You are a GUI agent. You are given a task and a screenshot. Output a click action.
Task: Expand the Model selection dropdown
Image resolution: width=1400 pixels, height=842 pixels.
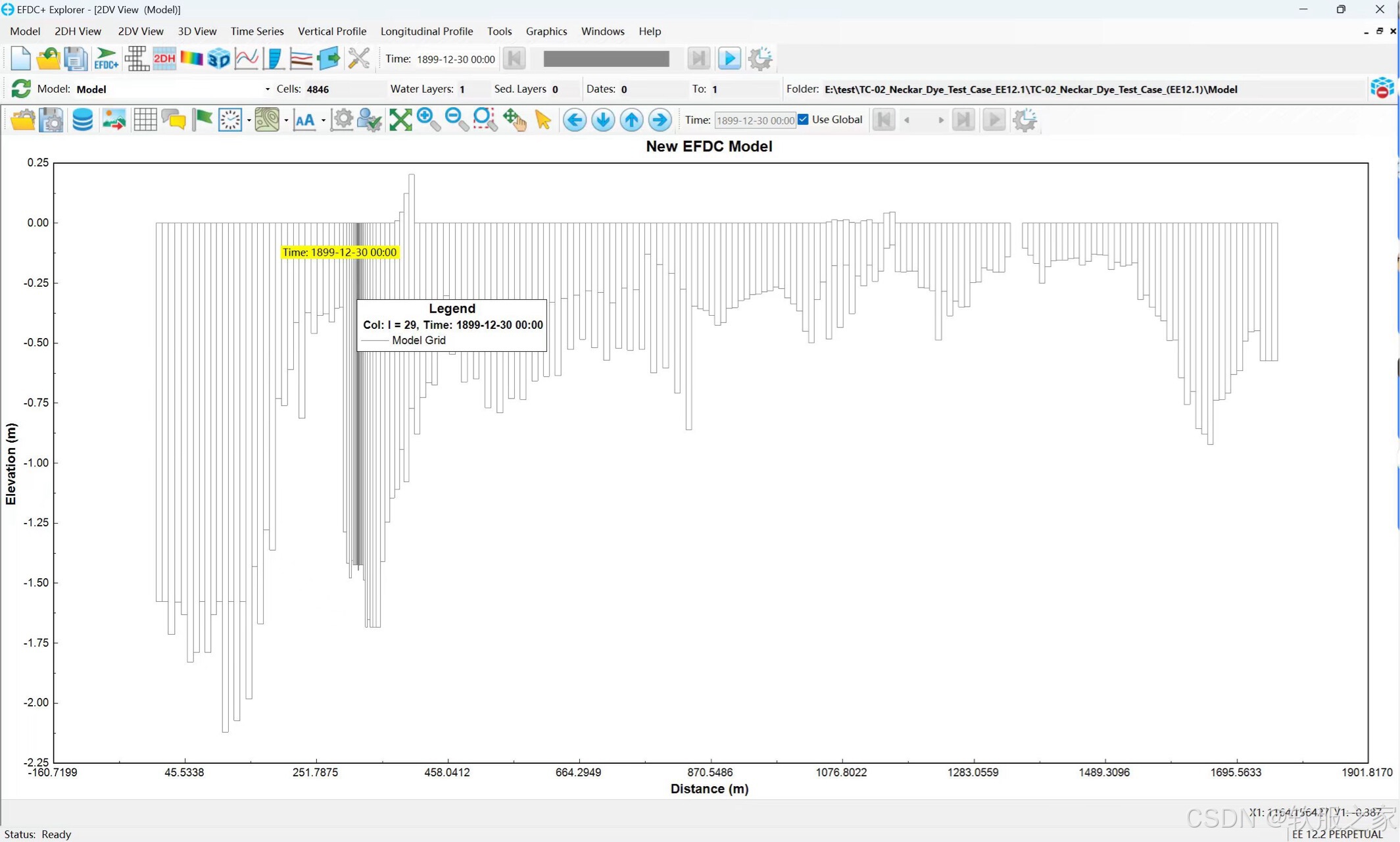[x=267, y=89]
